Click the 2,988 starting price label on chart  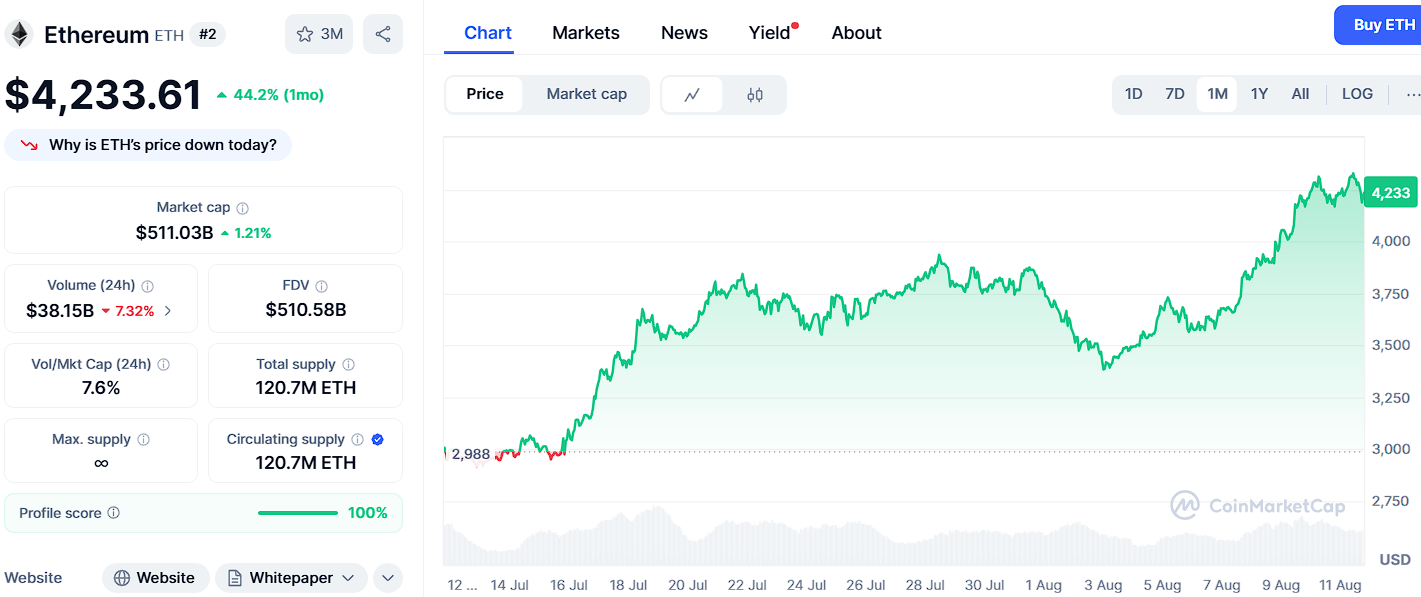pos(471,454)
